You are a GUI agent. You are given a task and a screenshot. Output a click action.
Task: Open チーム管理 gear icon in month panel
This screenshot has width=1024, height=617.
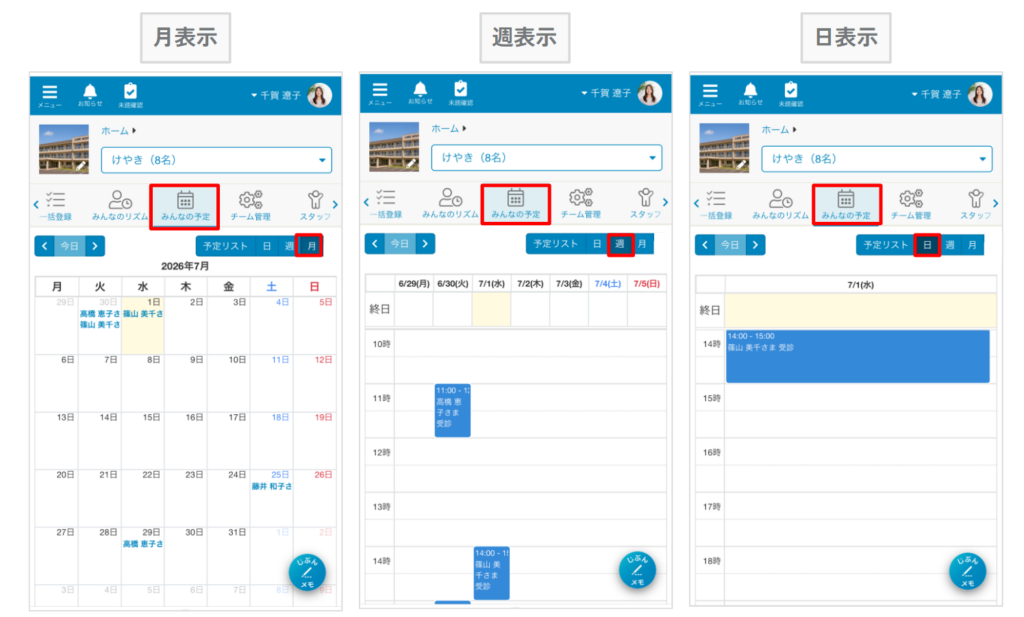[250, 205]
